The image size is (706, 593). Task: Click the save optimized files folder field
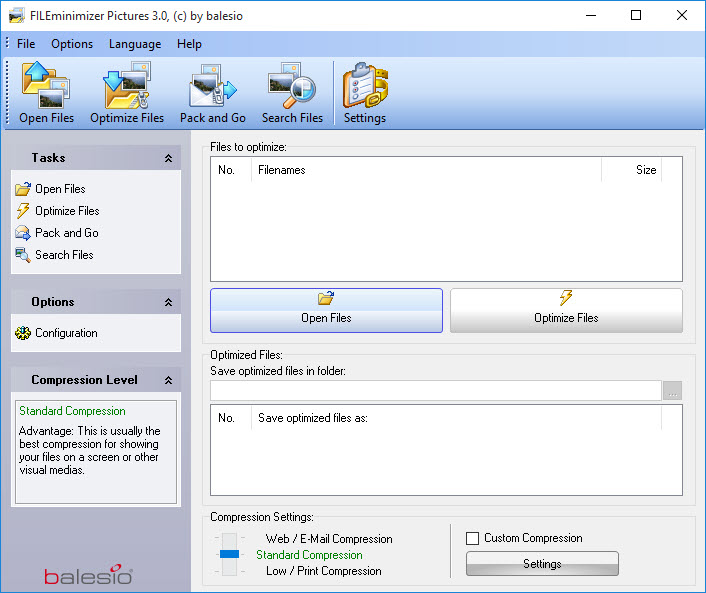click(436, 390)
